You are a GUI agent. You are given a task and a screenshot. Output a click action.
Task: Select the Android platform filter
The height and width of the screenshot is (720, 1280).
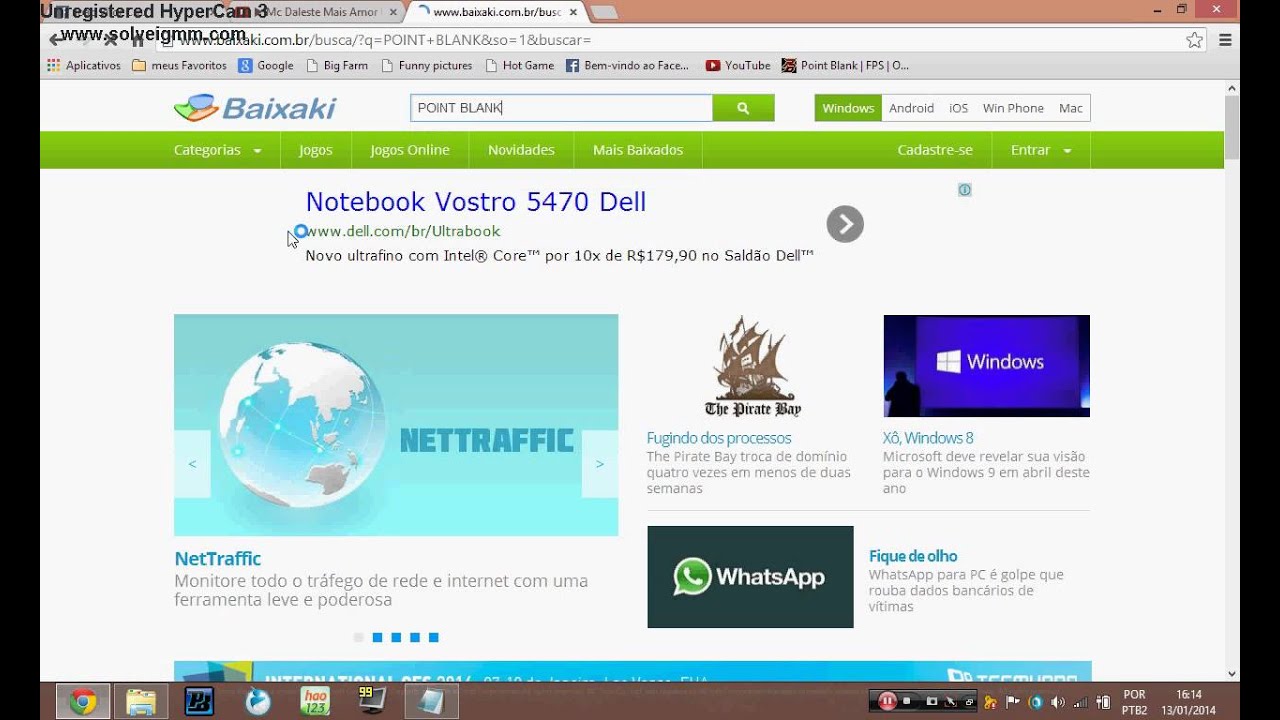click(912, 108)
